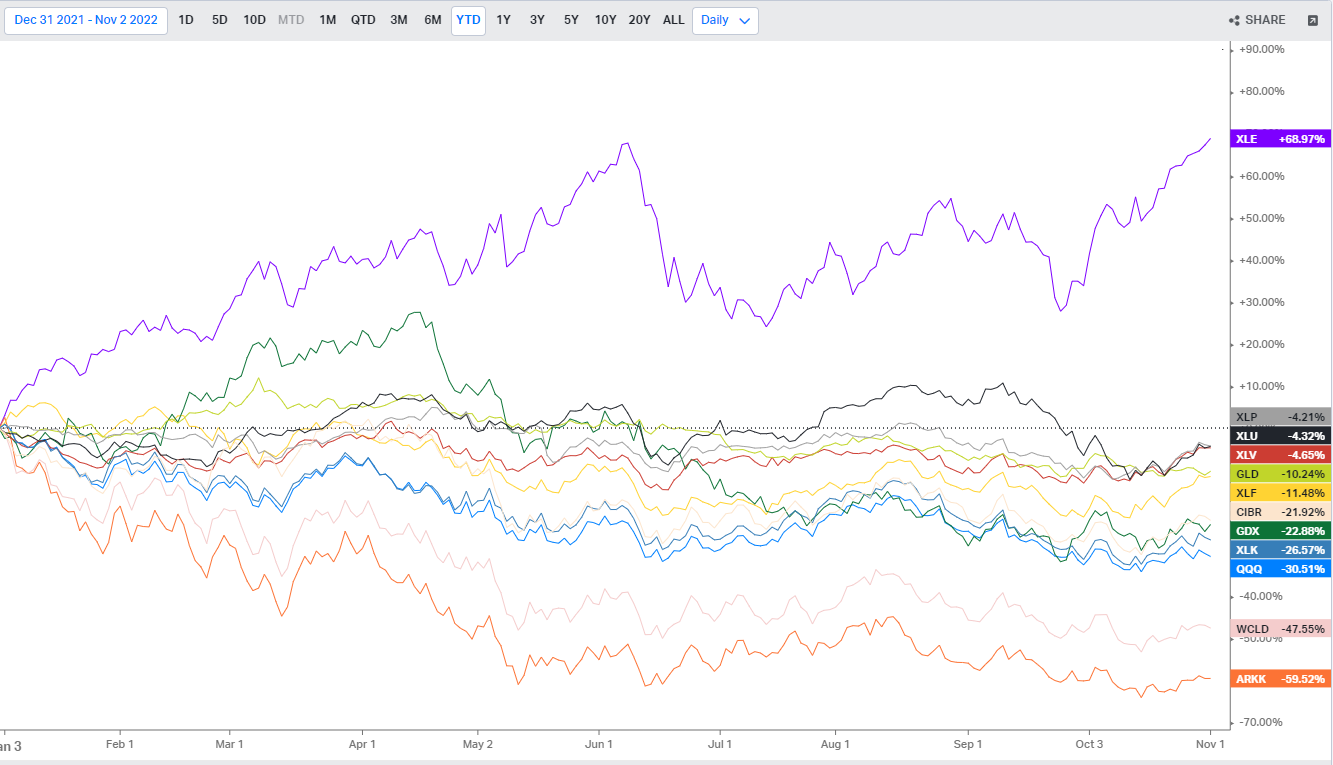Select the 10D time range

coord(255,20)
